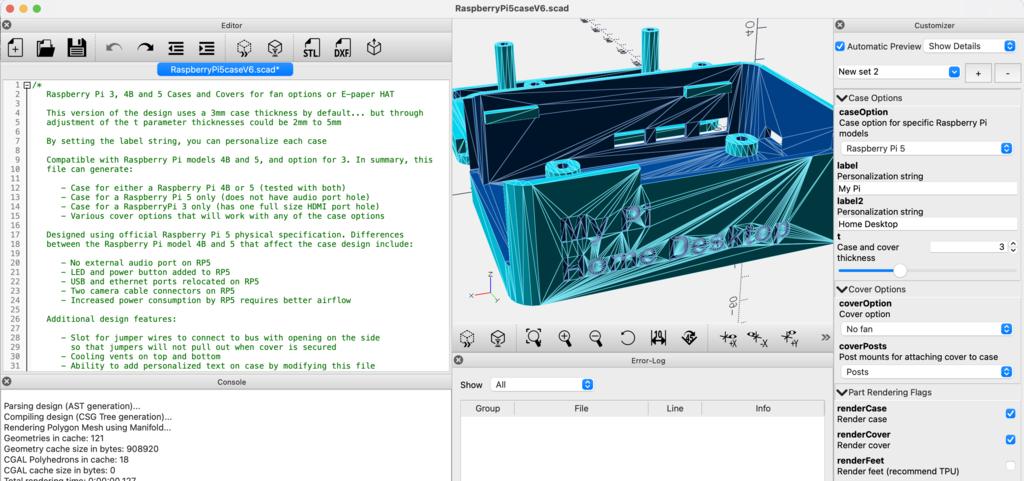This screenshot has height=481, width=1024.
Task: Click console line 'Geometries in cache: 121'
Action: click(x=54, y=438)
